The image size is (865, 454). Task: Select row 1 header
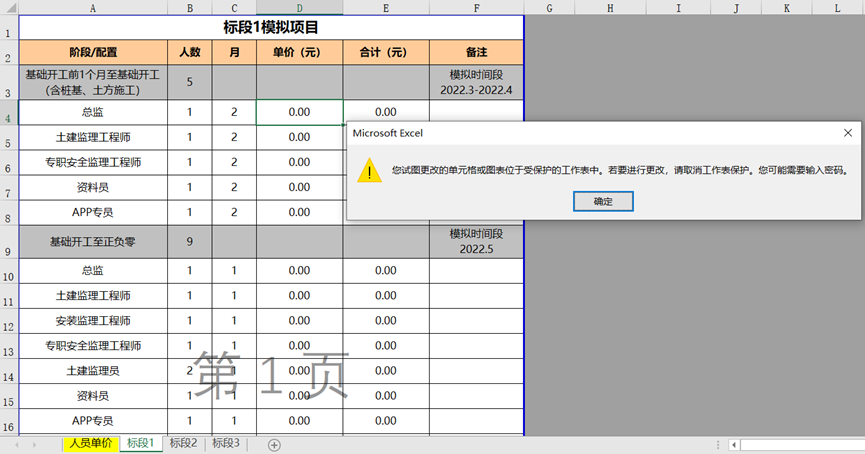pos(9,28)
